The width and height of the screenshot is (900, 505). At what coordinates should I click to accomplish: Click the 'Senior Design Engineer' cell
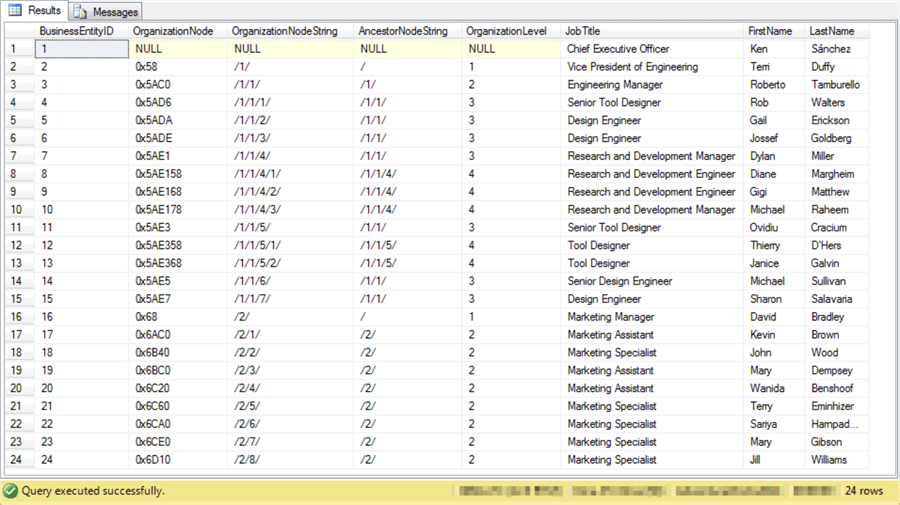652,281
